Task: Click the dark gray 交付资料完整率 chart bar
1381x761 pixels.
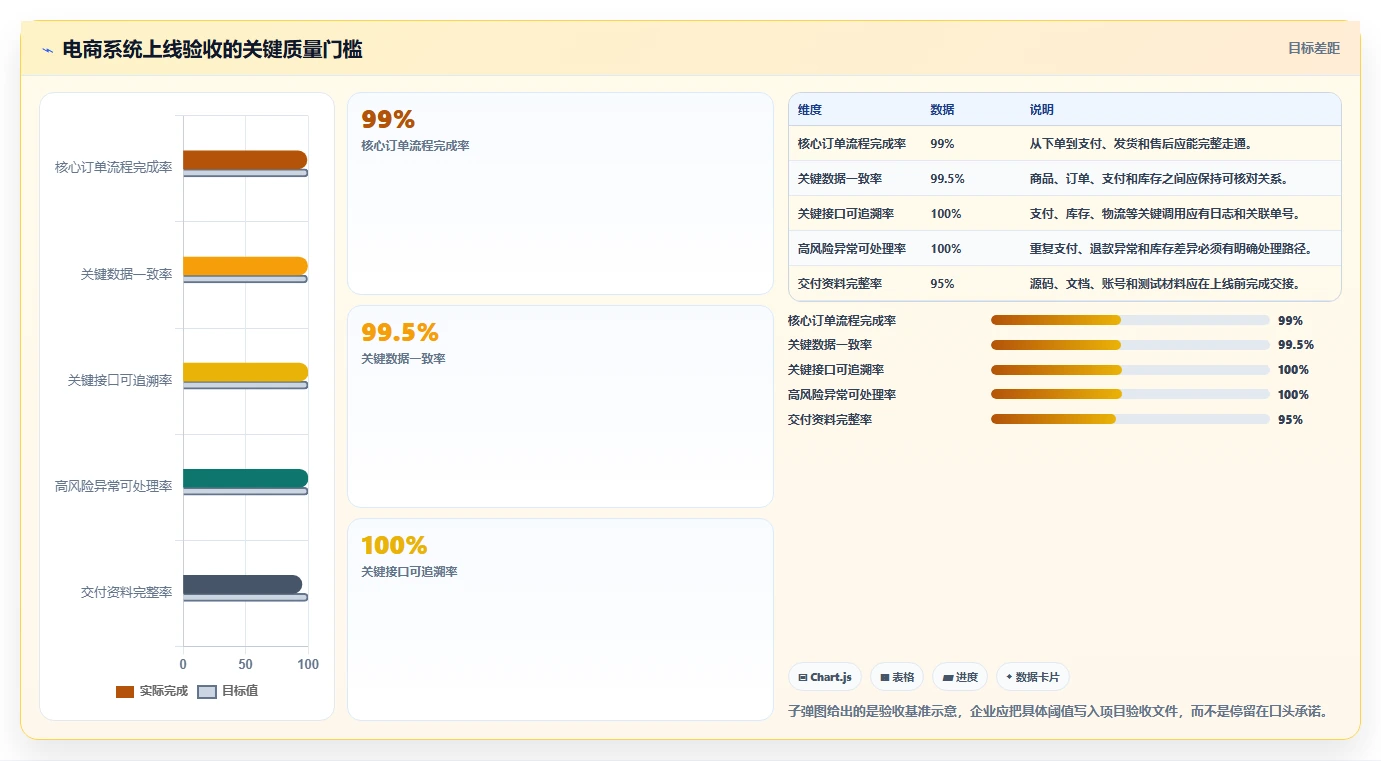Action: (242, 584)
